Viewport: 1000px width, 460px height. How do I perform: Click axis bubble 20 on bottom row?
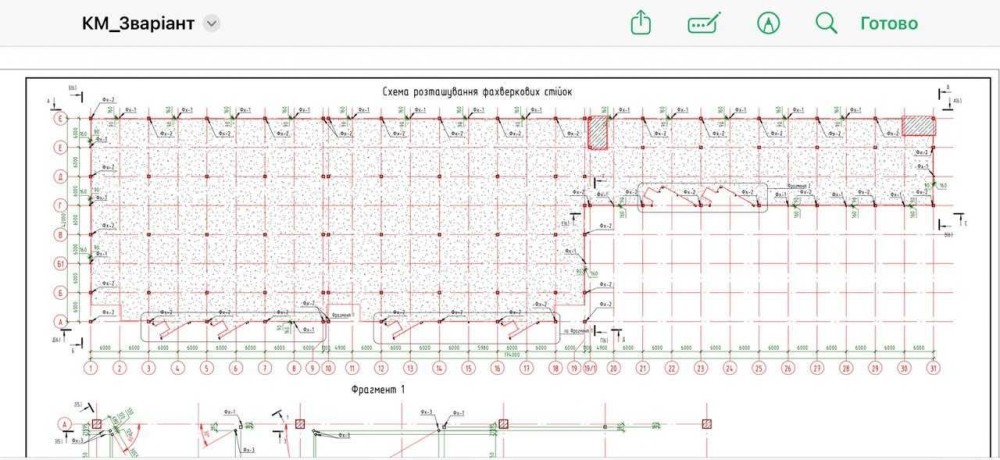pyautogui.click(x=614, y=368)
